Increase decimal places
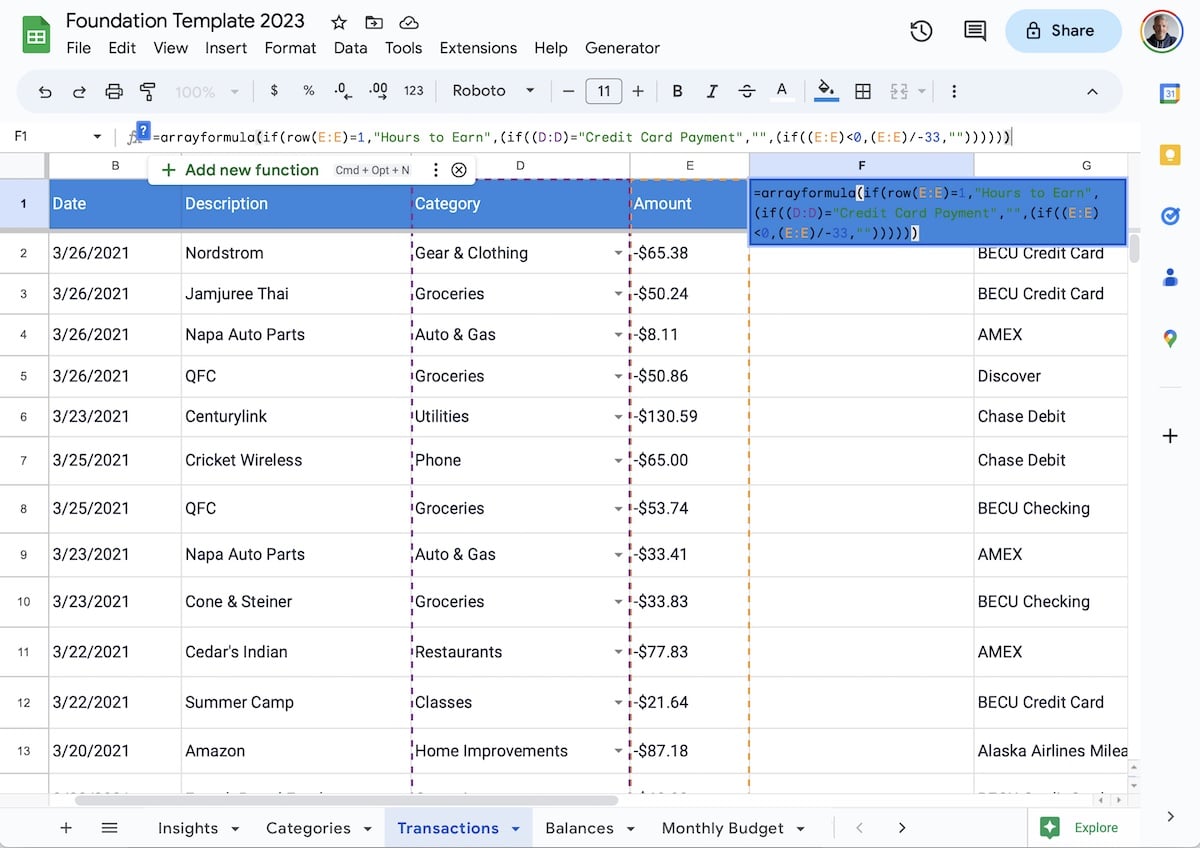 [378, 91]
